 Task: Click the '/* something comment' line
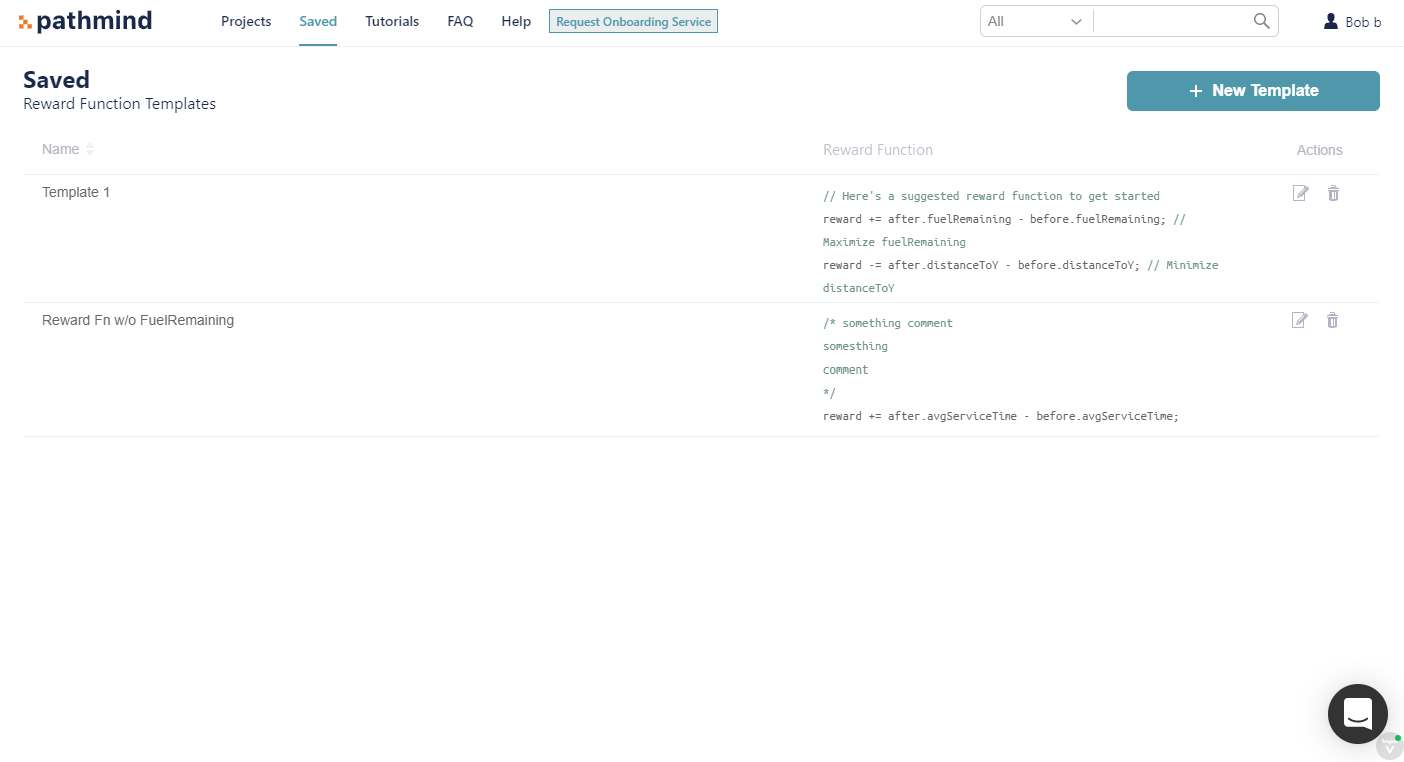(888, 323)
